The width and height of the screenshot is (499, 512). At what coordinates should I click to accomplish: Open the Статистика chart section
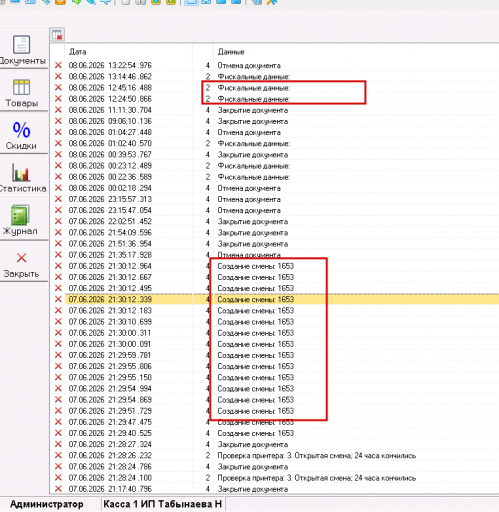(x=22, y=178)
